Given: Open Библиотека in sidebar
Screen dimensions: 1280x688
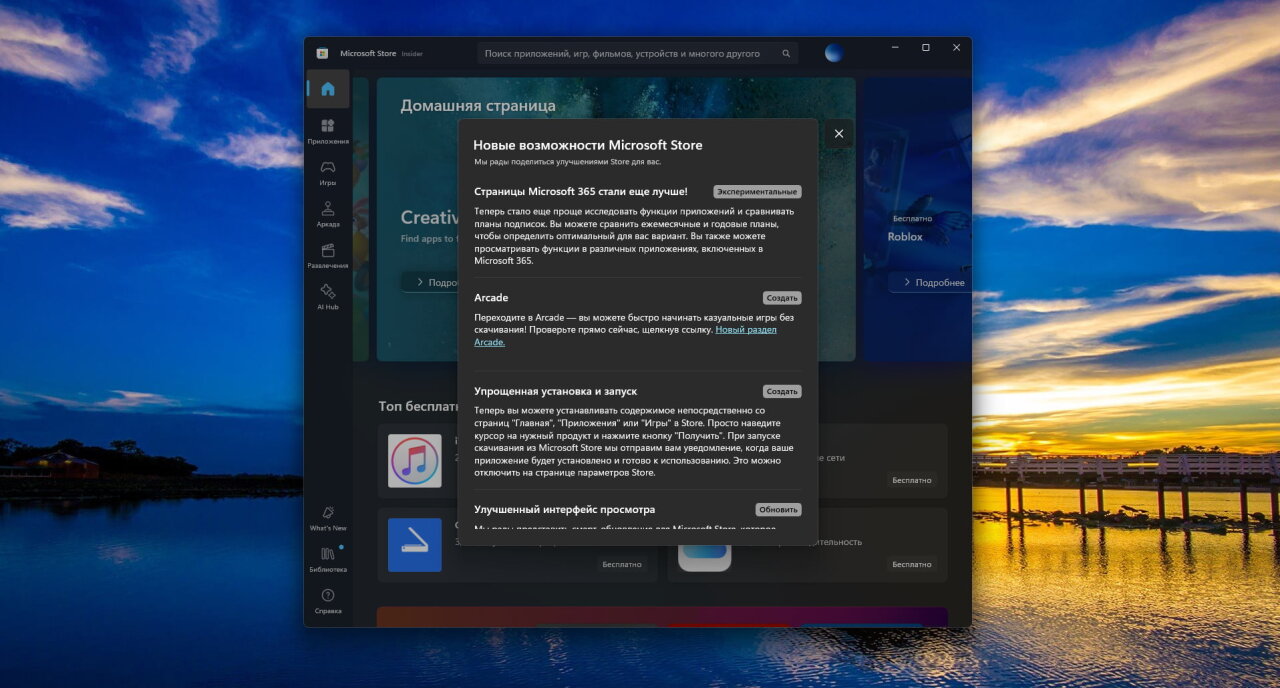Looking at the screenshot, I should click(x=328, y=559).
